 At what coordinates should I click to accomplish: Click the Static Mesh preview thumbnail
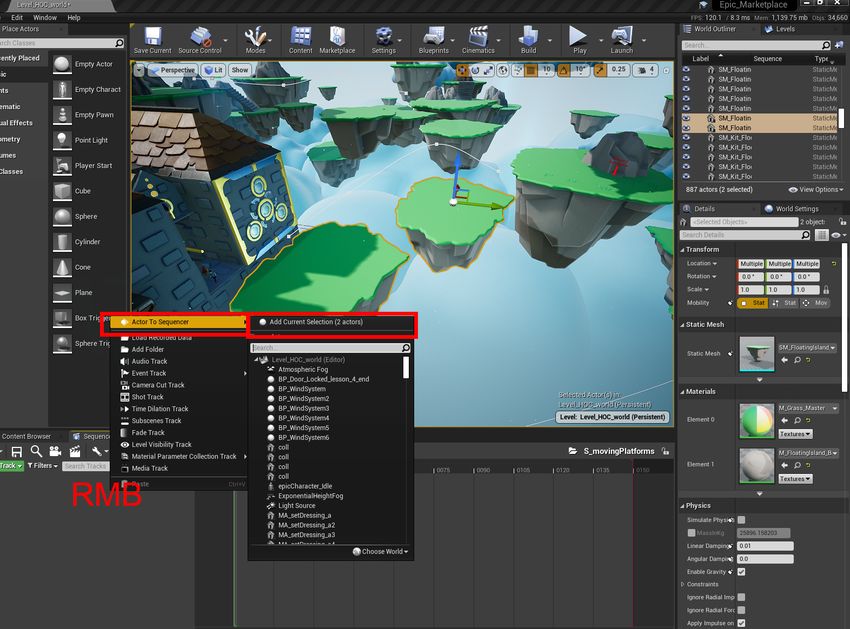tap(757, 354)
